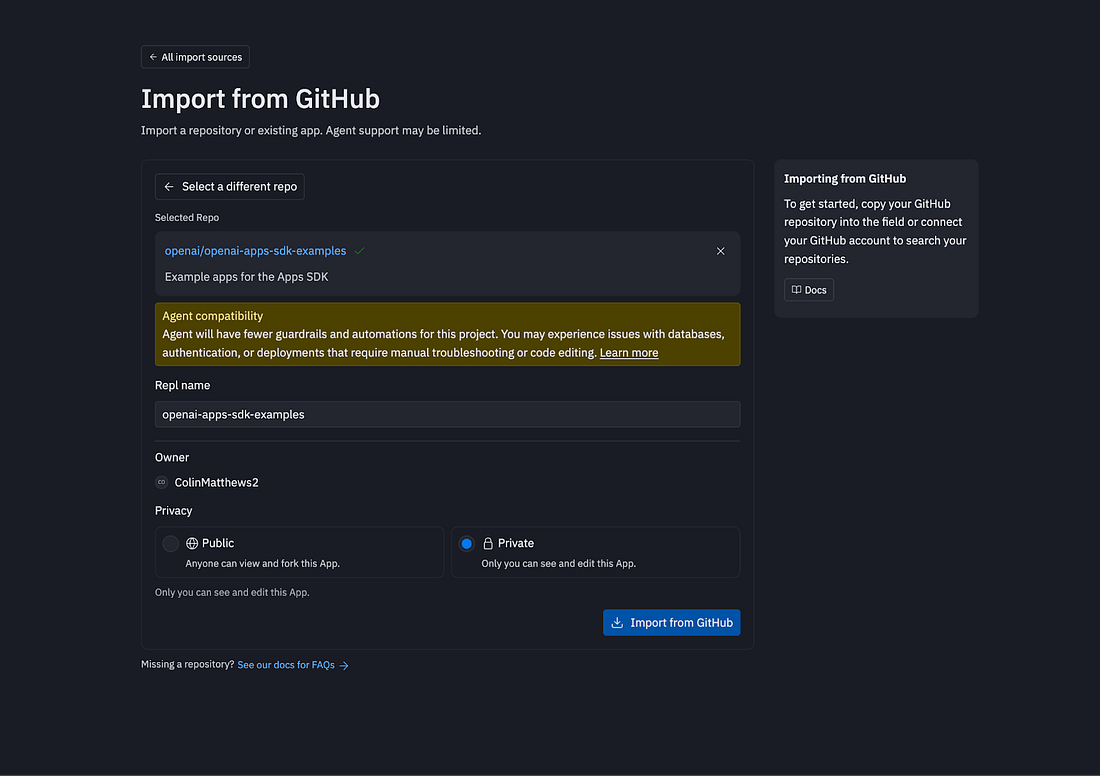Focus the Repl name input field
1100x776 pixels.
(447, 414)
